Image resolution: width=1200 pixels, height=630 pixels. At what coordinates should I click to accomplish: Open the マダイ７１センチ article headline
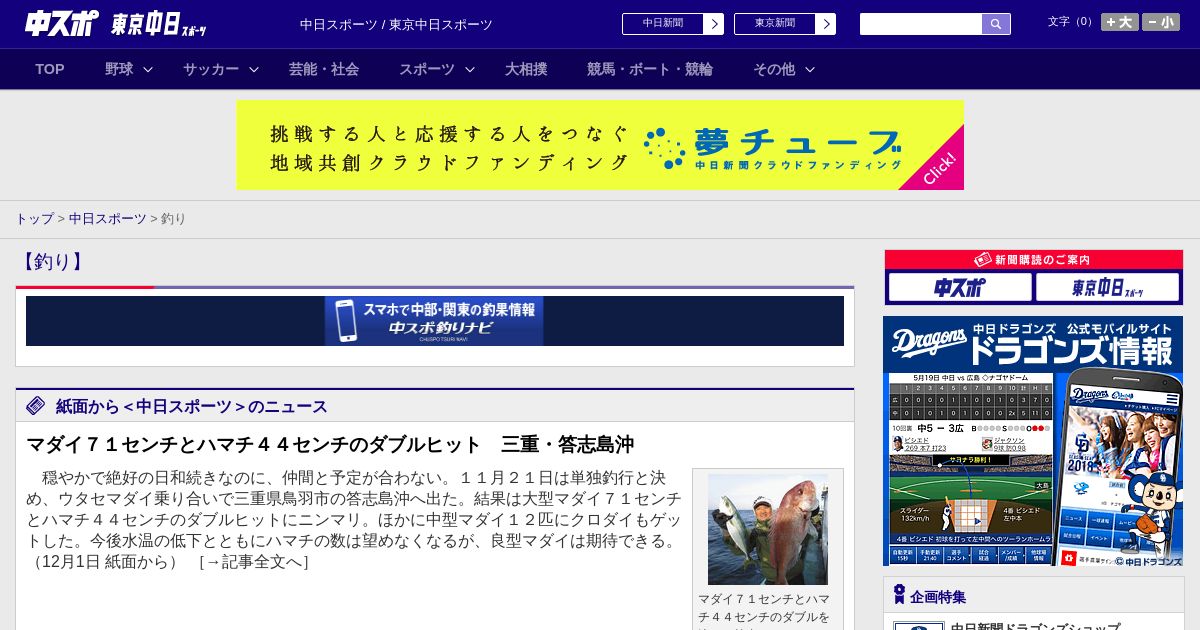[330, 445]
